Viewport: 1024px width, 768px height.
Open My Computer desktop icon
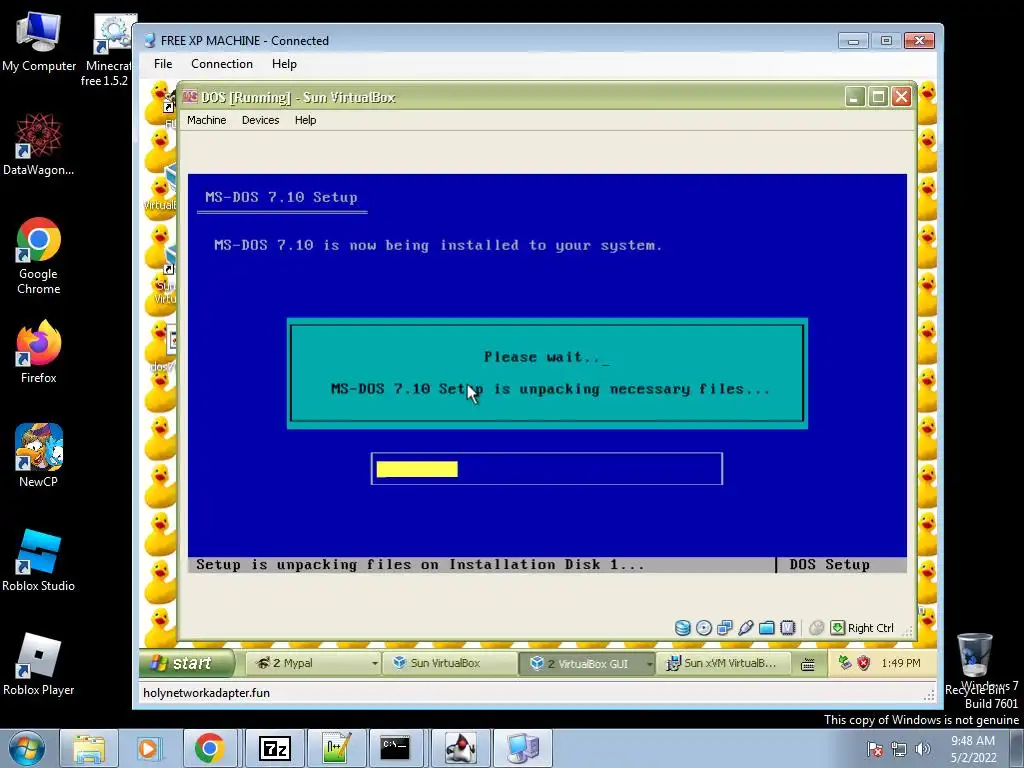click(39, 42)
